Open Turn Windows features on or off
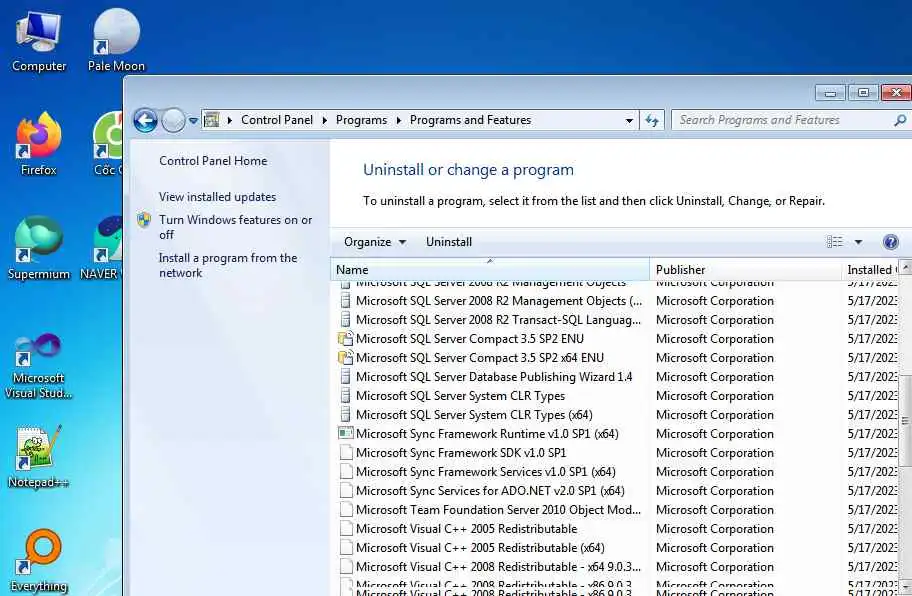The height and width of the screenshot is (596, 912). (236, 227)
